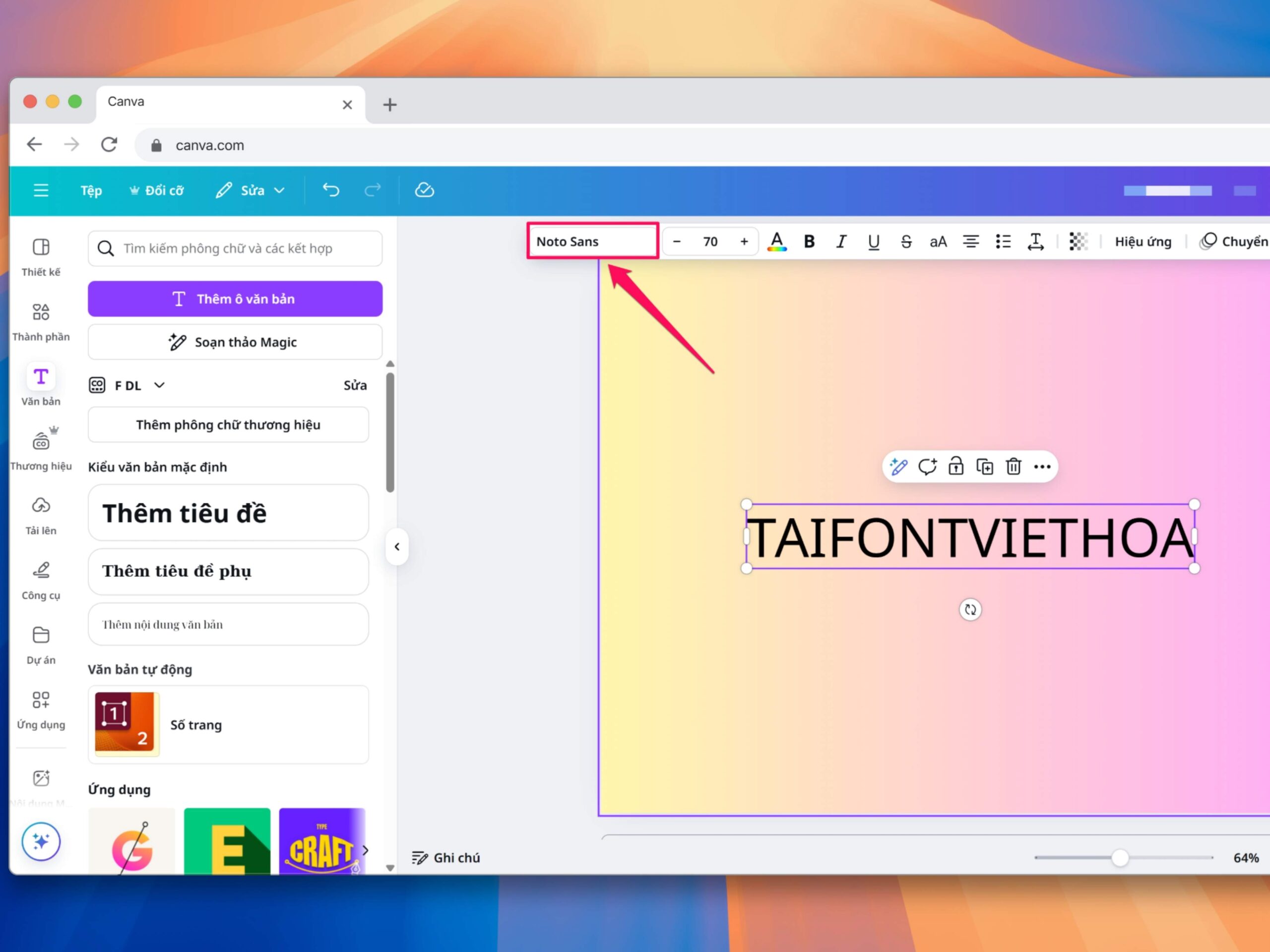Open the Ứng dụng apps panel
Image resolution: width=1270 pixels, height=952 pixels.
[41, 709]
